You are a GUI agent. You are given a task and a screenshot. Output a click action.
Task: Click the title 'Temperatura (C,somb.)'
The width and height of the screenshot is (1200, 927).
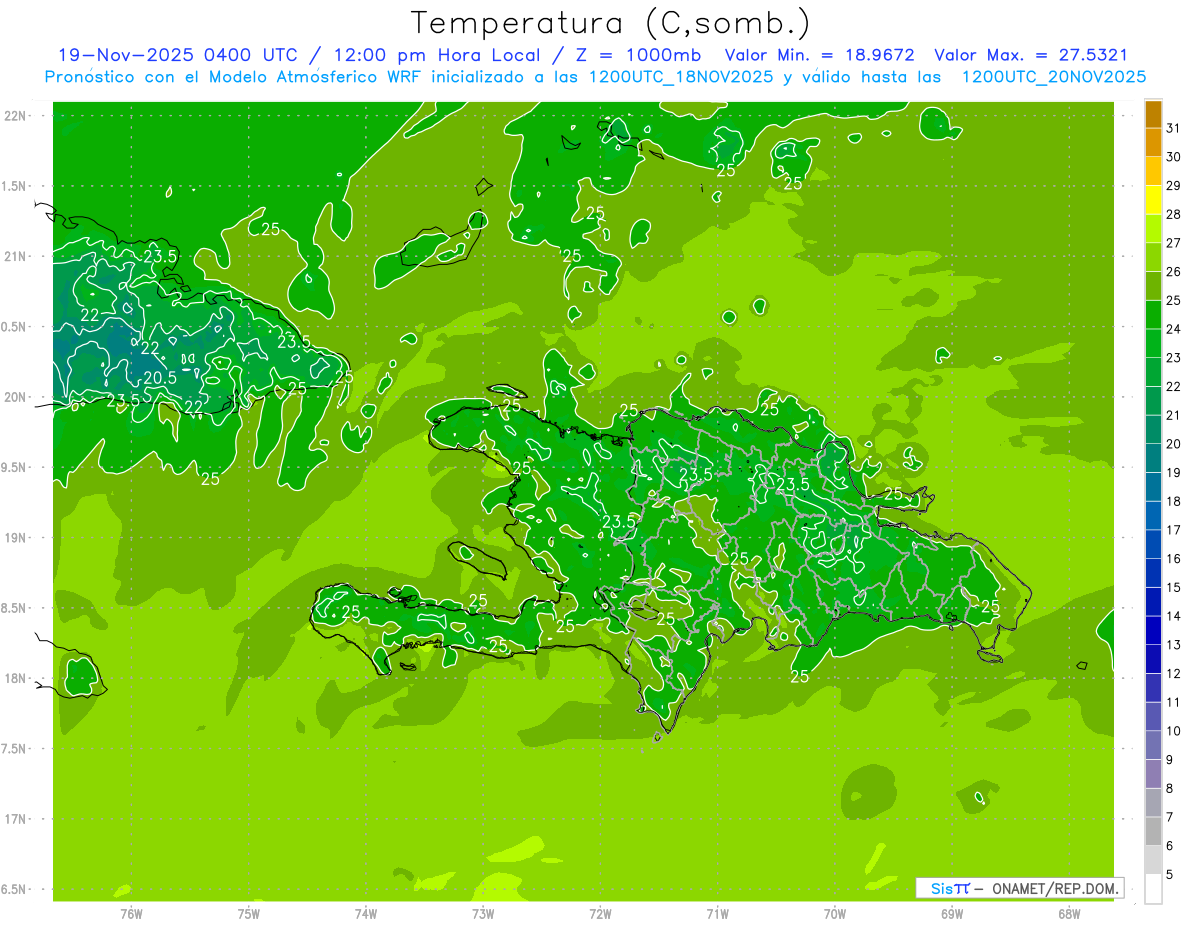click(611, 22)
